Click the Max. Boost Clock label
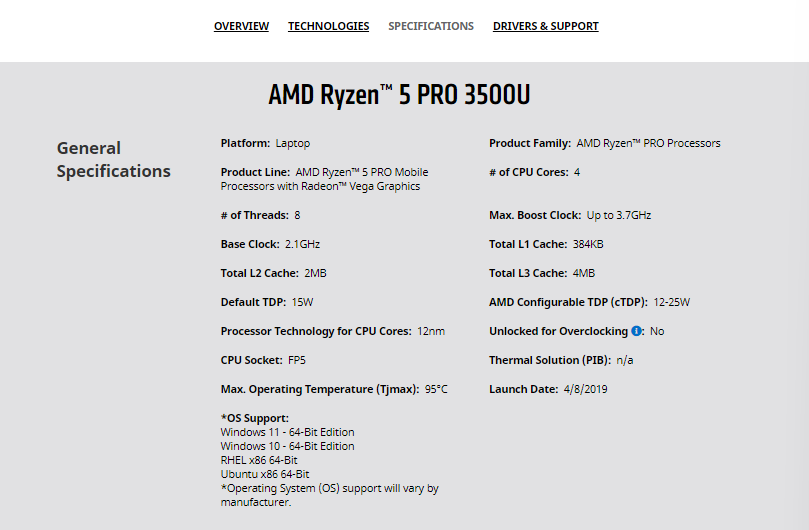 (x=535, y=215)
